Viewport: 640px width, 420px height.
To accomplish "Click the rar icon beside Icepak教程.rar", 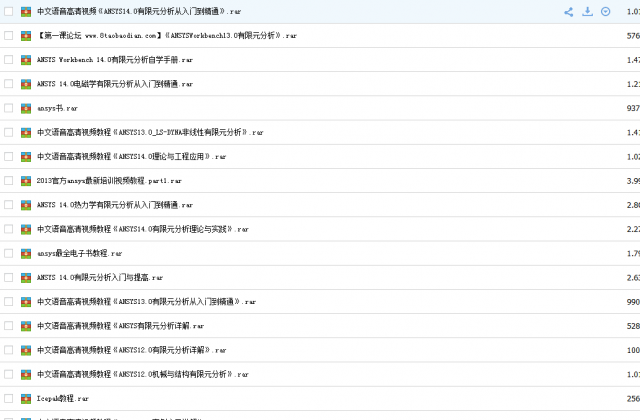I will pyautogui.click(x=26, y=399).
